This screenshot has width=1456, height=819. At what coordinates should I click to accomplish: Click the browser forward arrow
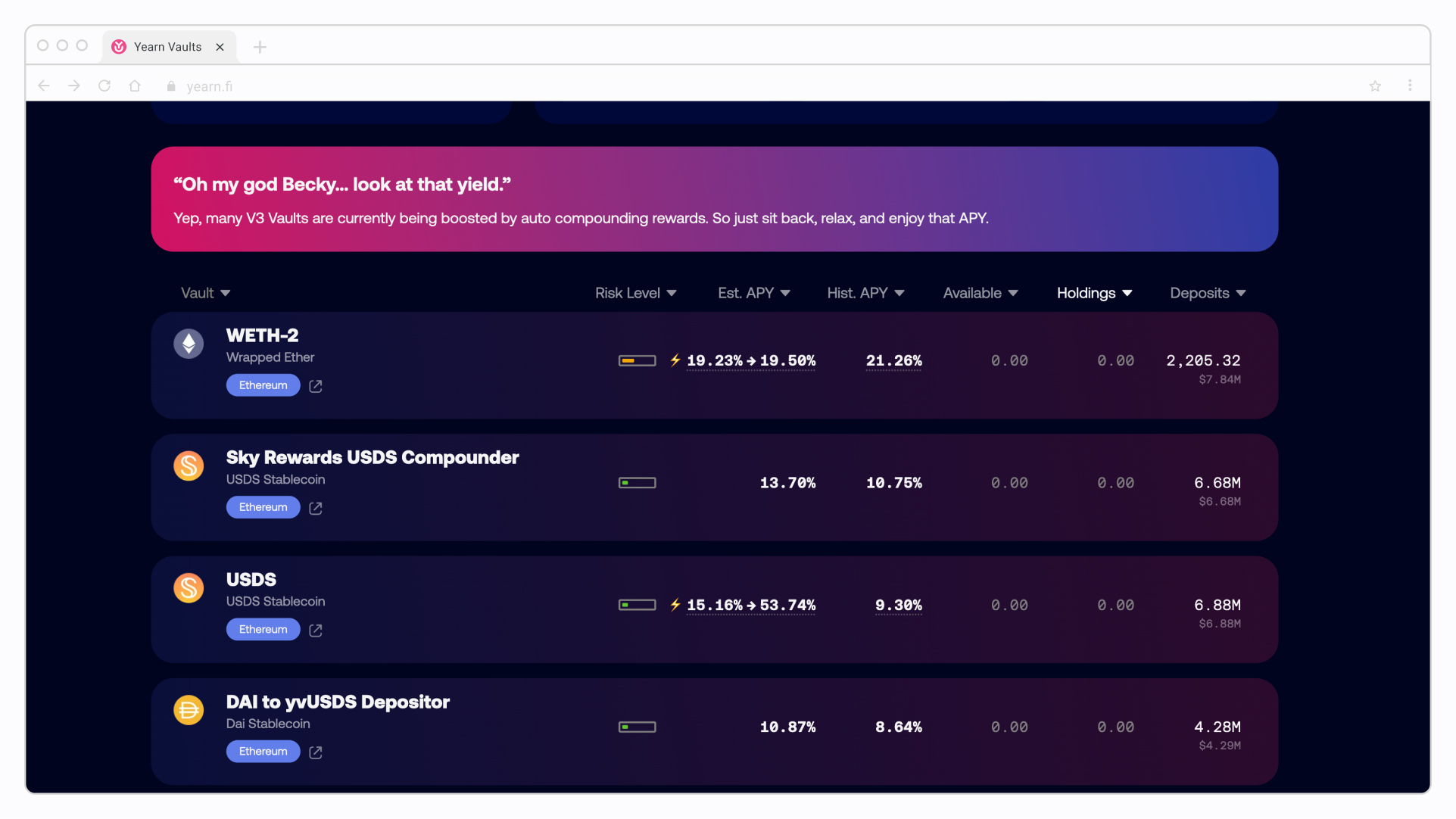pos(74,86)
